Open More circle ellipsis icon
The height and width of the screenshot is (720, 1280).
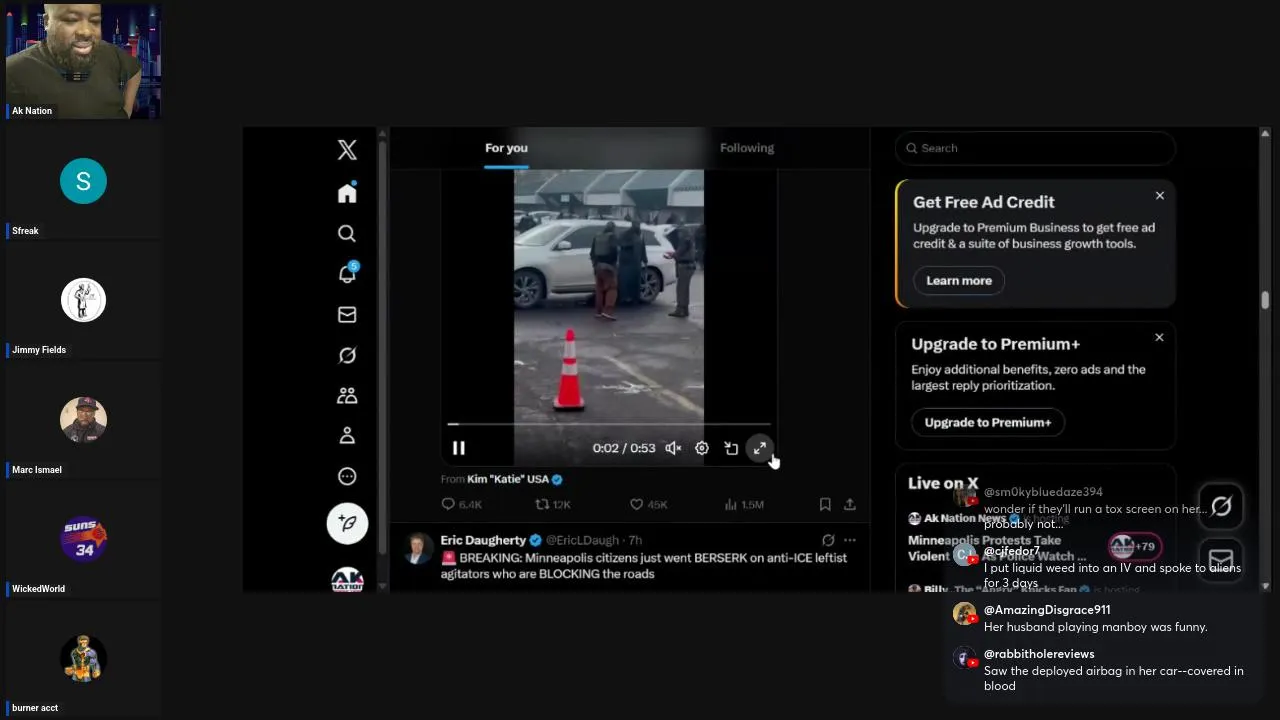click(347, 476)
